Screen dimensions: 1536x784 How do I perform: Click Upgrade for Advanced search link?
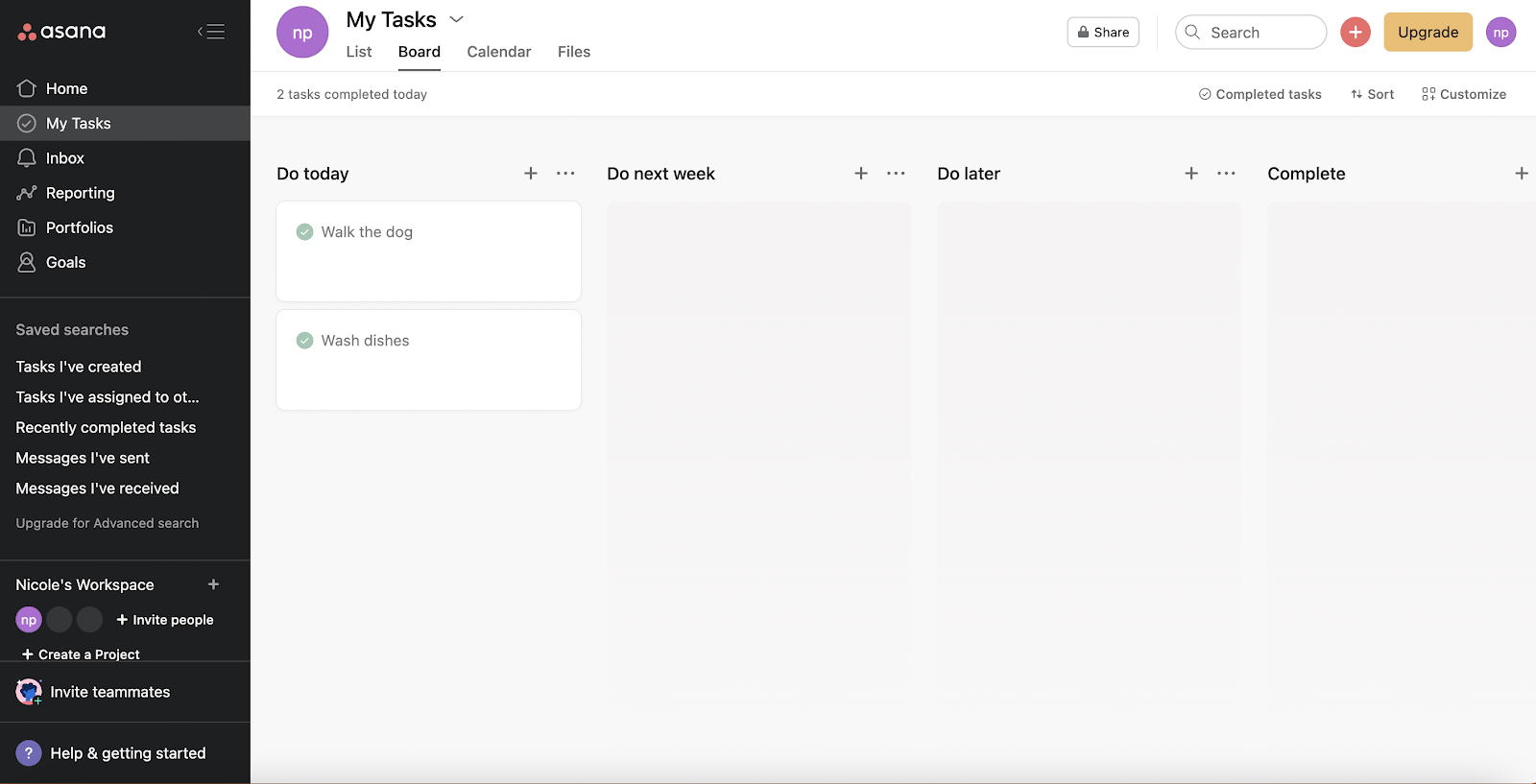tap(108, 523)
